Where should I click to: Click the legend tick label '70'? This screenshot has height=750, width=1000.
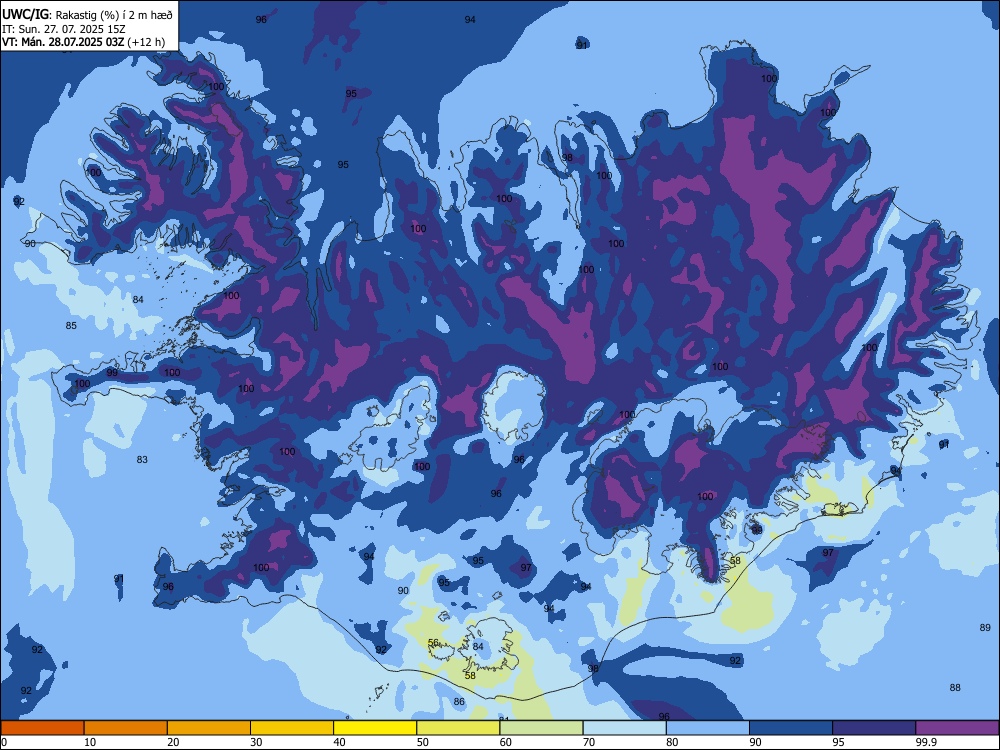click(589, 742)
